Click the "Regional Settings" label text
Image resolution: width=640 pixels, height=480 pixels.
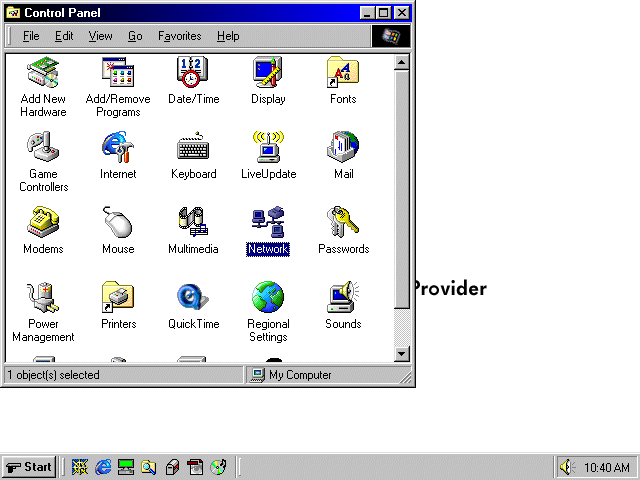(268, 330)
